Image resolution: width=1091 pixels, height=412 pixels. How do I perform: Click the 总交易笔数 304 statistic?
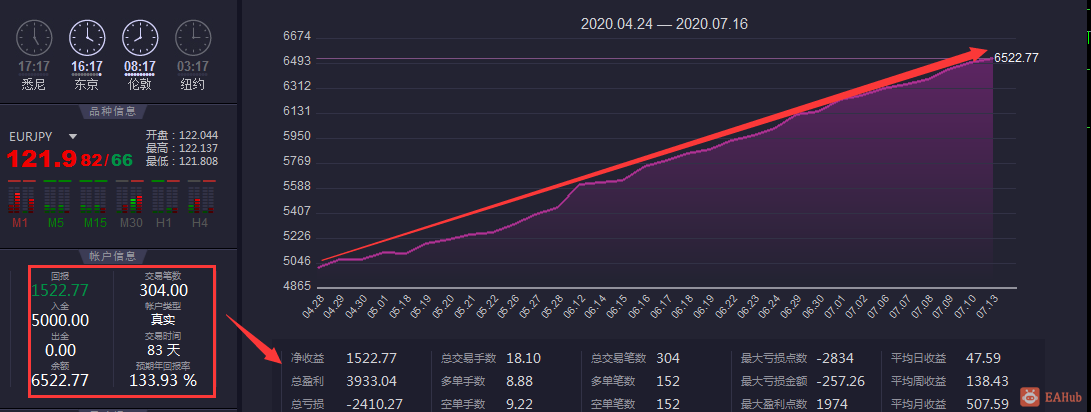(x=635, y=358)
